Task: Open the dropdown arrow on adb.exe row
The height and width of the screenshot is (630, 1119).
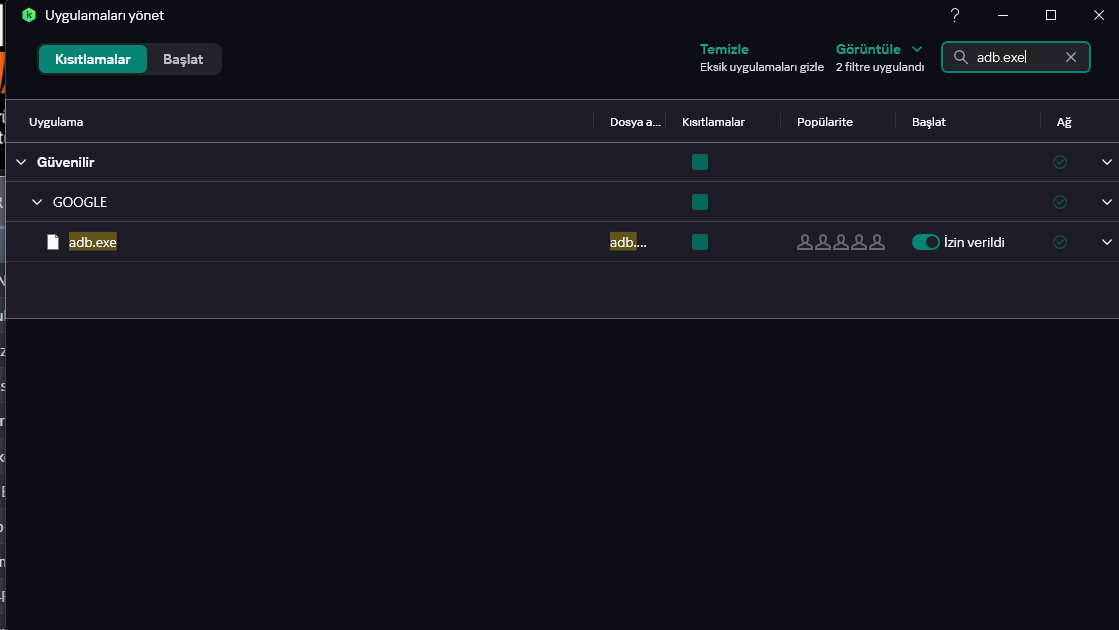Action: coord(1107,242)
